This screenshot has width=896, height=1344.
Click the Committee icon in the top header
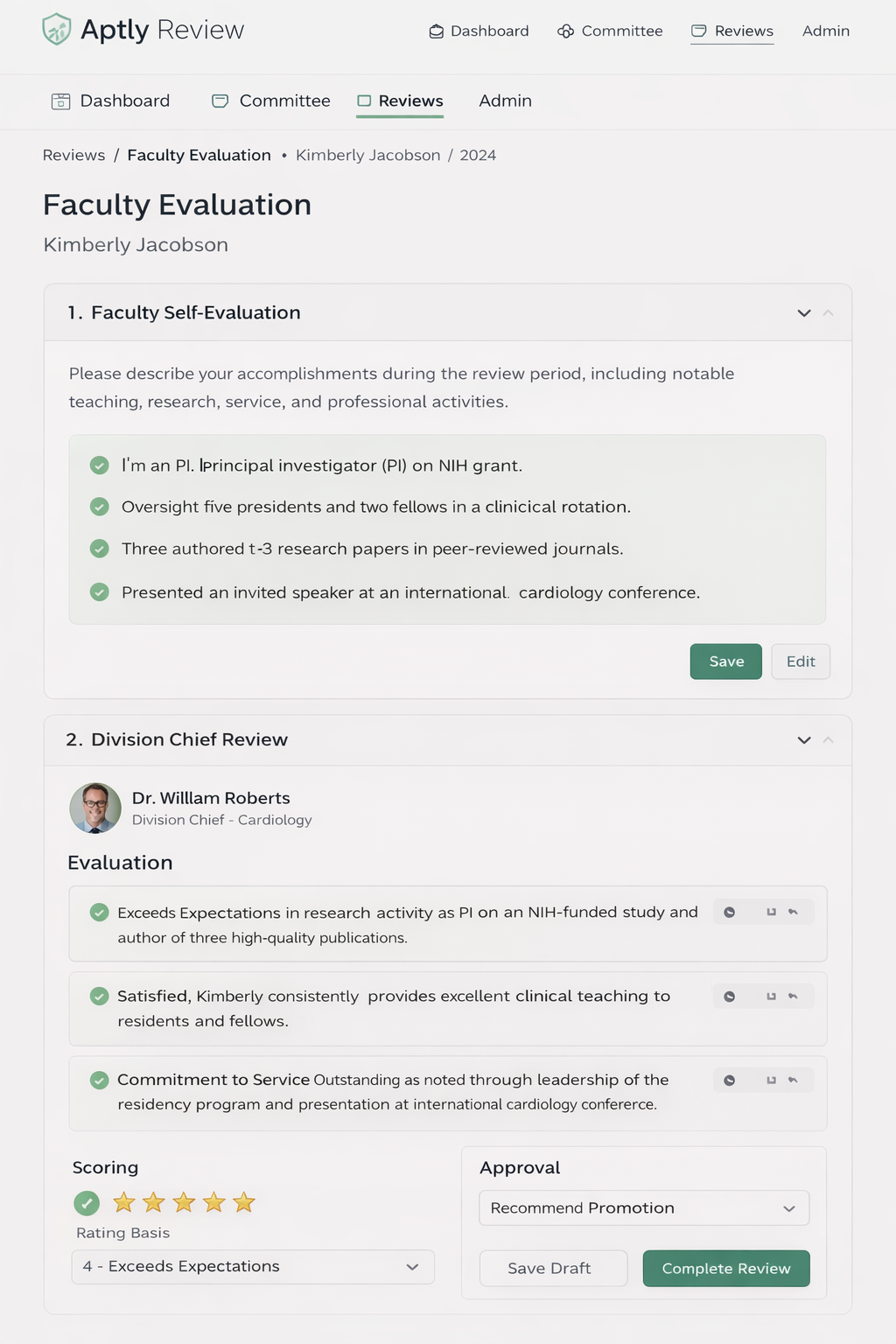(x=565, y=31)
